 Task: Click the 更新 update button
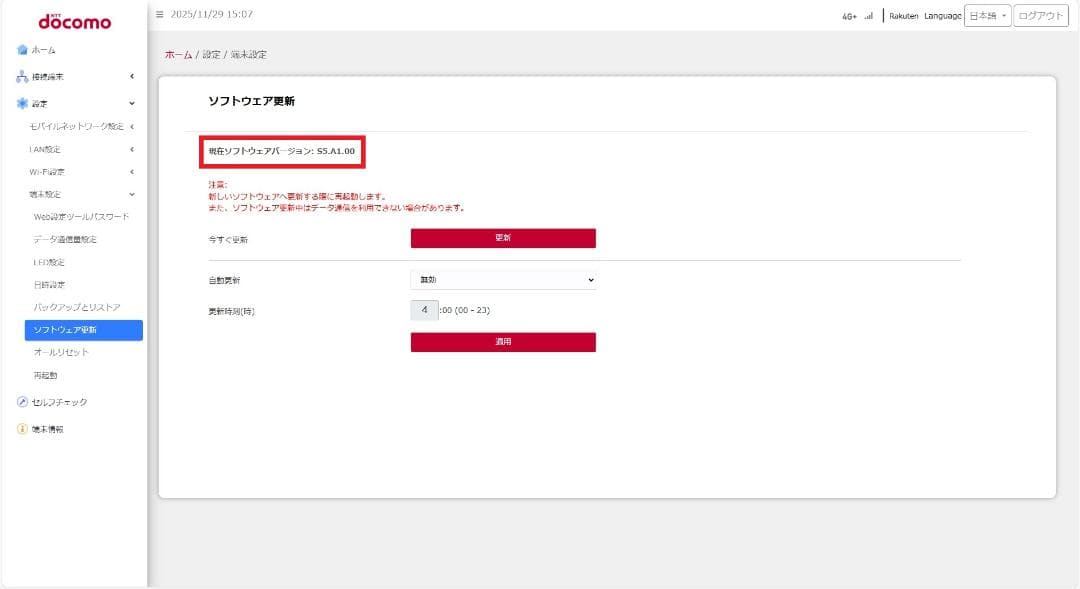(502, 238)
